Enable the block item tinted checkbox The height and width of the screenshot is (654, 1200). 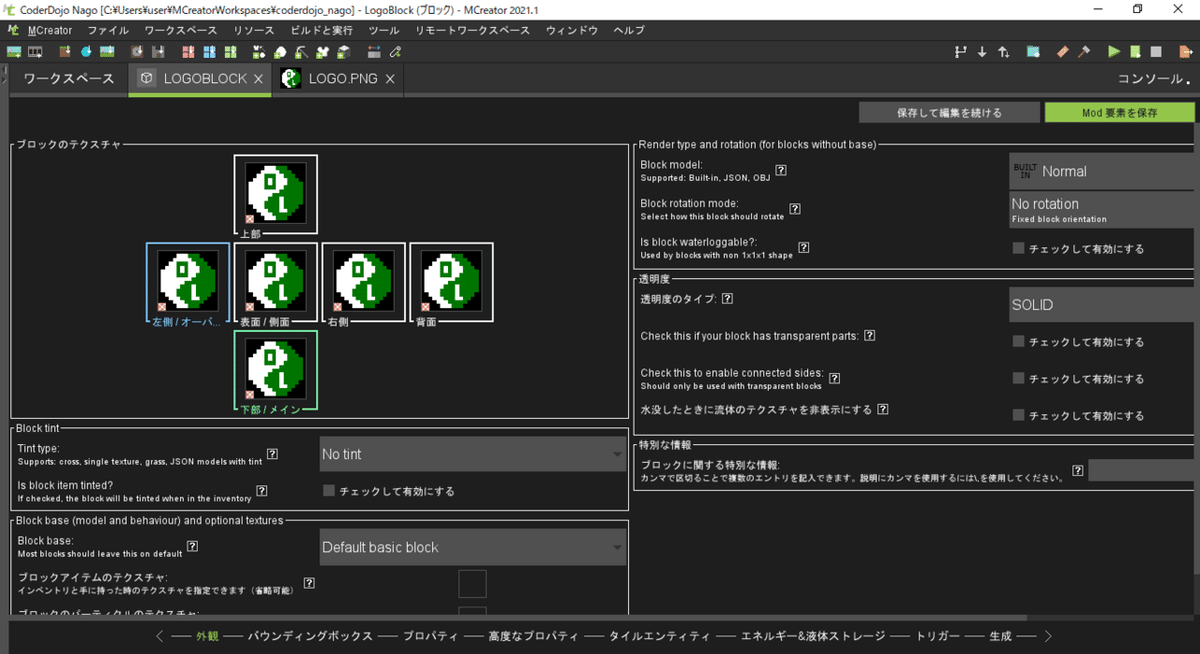pyautogui.click(x=328, y=490)
